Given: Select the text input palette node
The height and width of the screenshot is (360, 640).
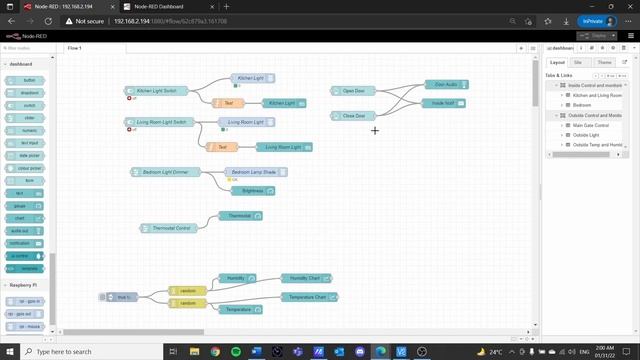Looking at the screenshot, I should tap(25, 143).
